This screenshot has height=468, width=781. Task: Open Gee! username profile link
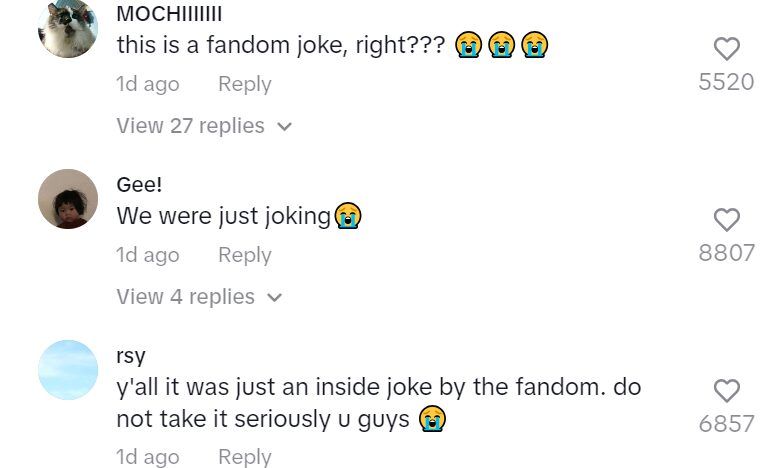pyautogui.click(x=140, y=185)
